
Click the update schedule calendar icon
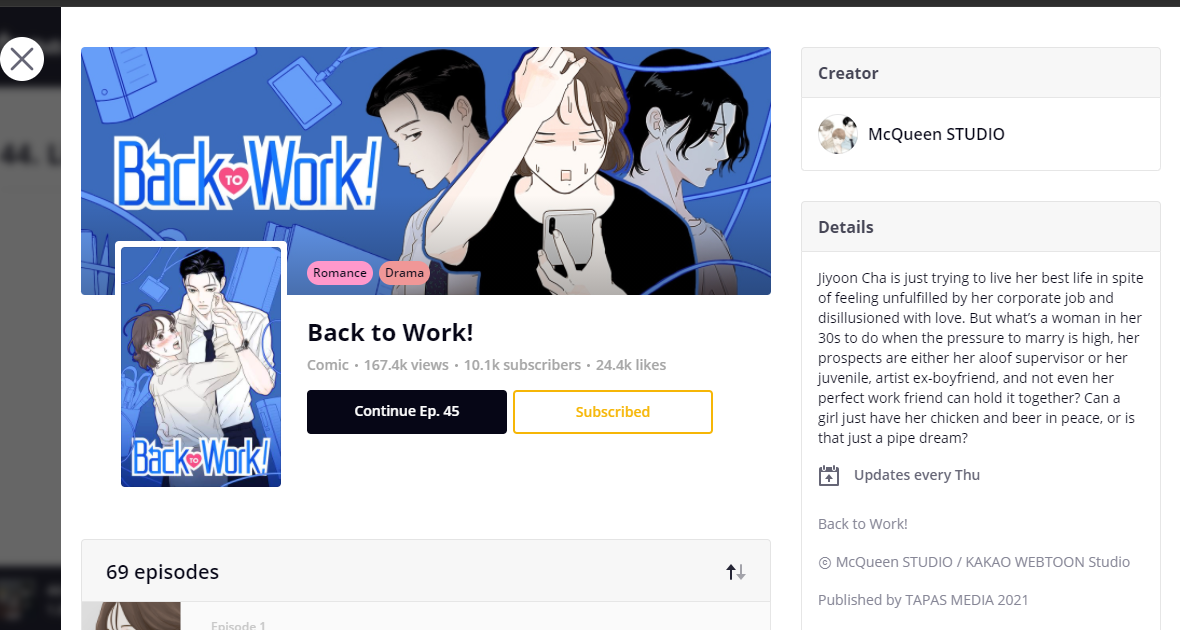829,476
